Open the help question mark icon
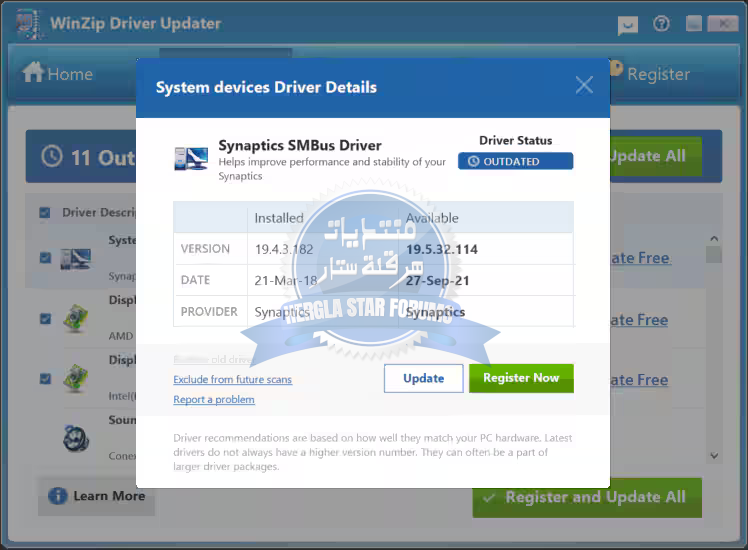The height and width of the screenshot is (550, 748). 660,24
